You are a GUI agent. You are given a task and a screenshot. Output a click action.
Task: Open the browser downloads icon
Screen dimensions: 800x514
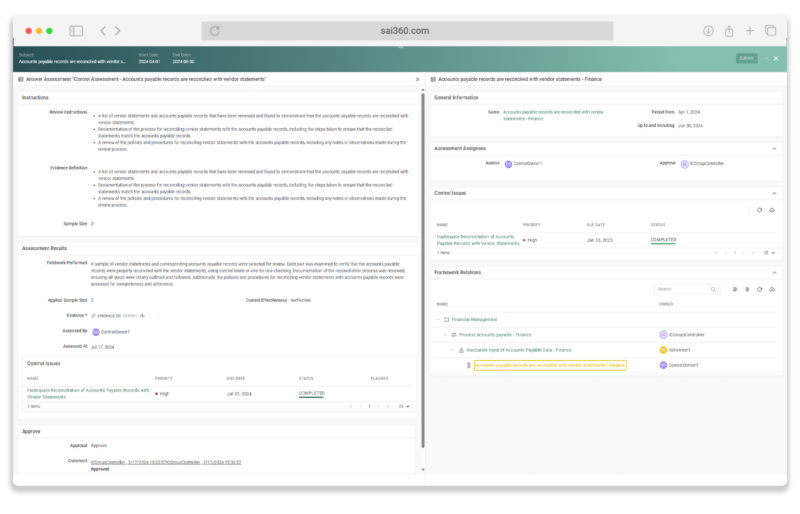pyautogui.click(x=708, y=31)
